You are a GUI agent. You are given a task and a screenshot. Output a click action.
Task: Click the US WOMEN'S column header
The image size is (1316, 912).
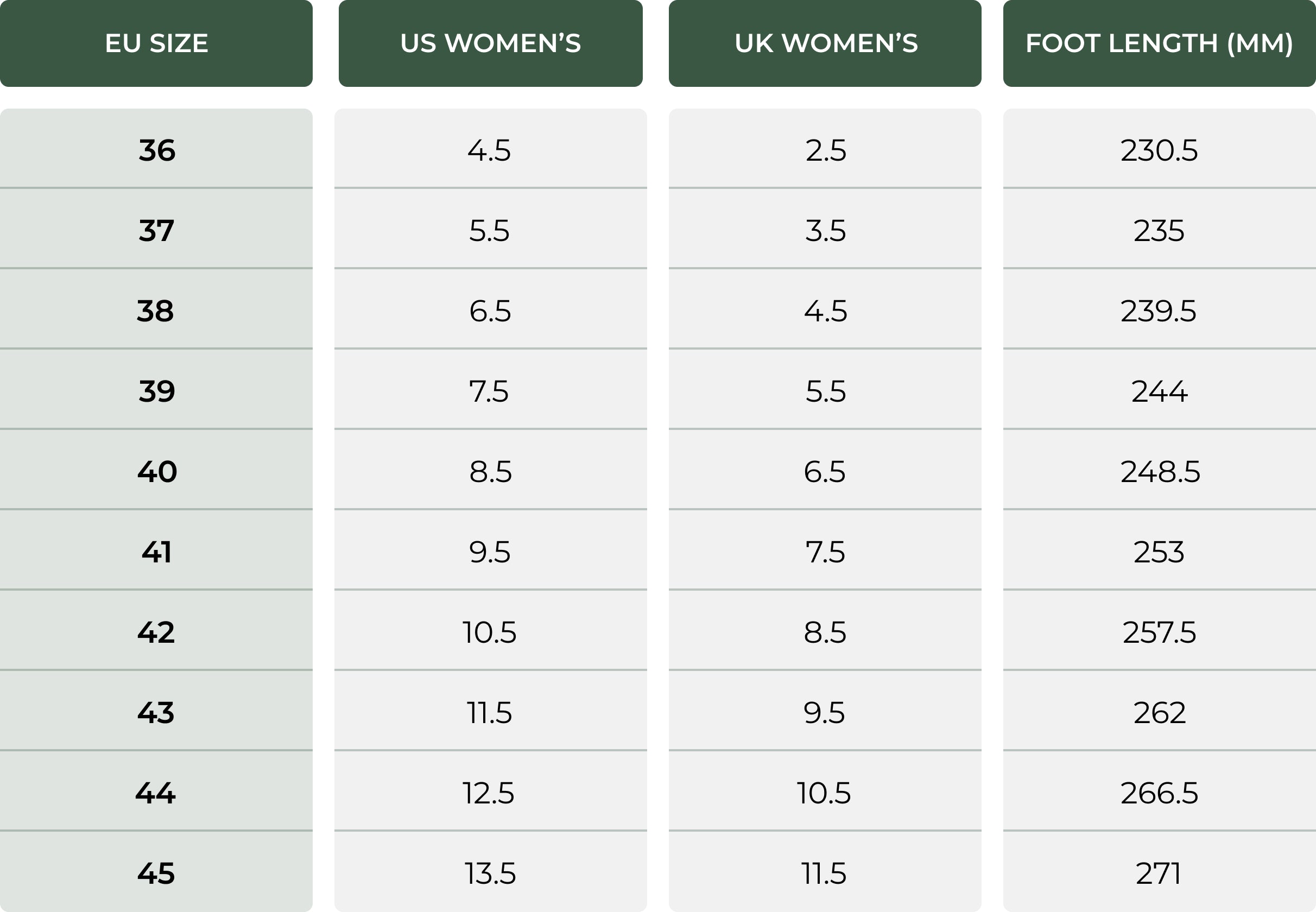490,43
